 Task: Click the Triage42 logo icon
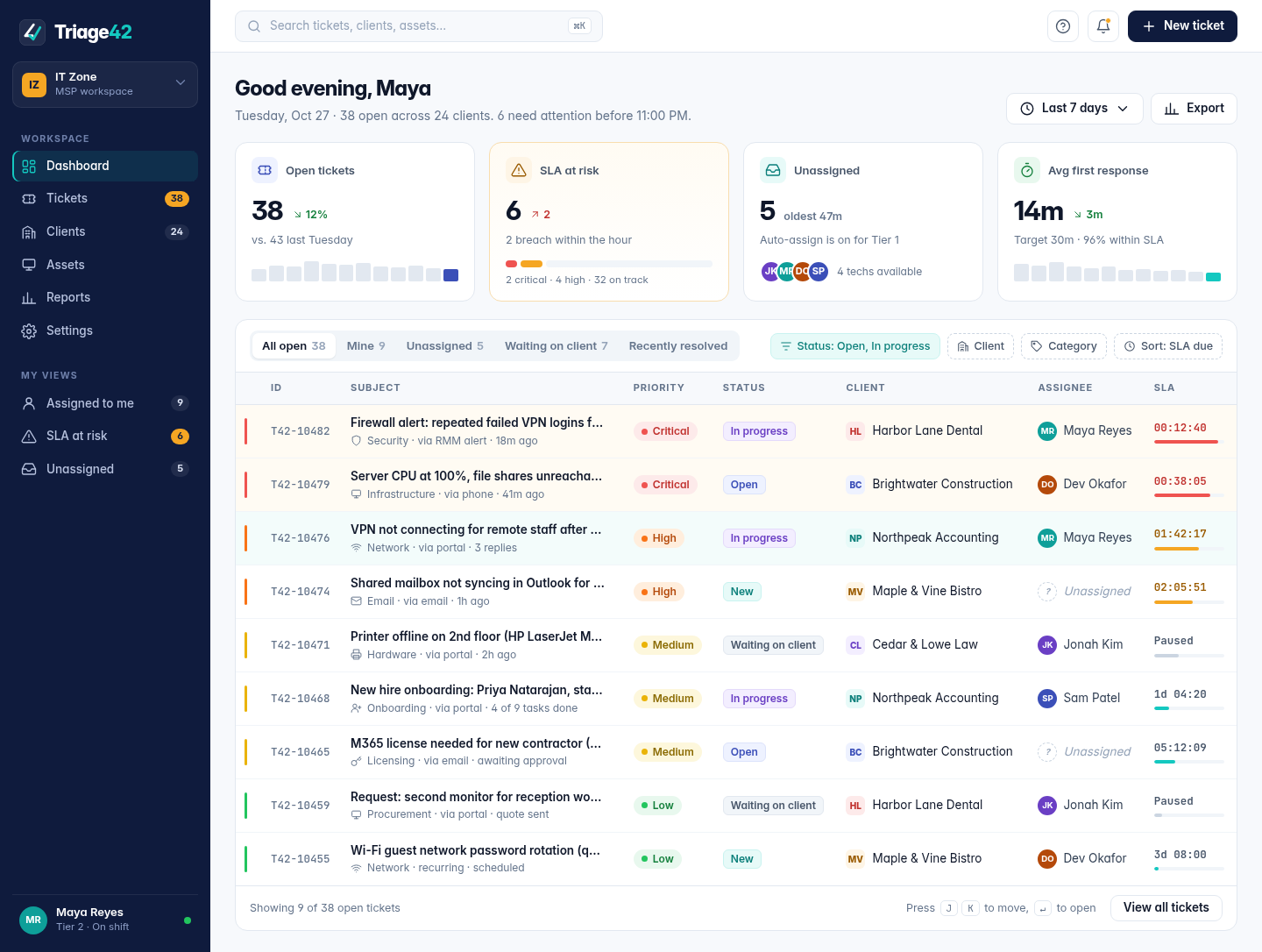point(32,32)
